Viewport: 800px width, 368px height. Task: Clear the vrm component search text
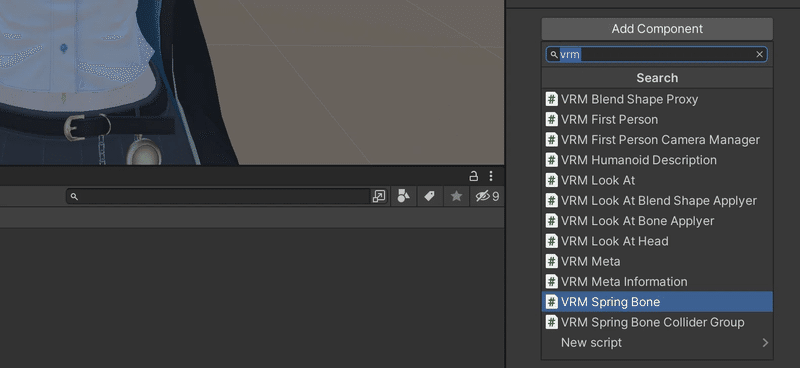(759, 55)
